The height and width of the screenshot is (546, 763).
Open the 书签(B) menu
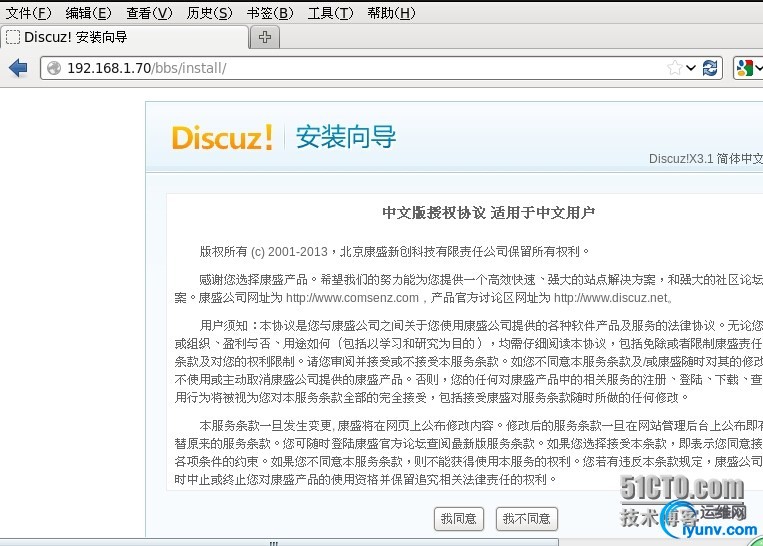[x=270, y=13]
